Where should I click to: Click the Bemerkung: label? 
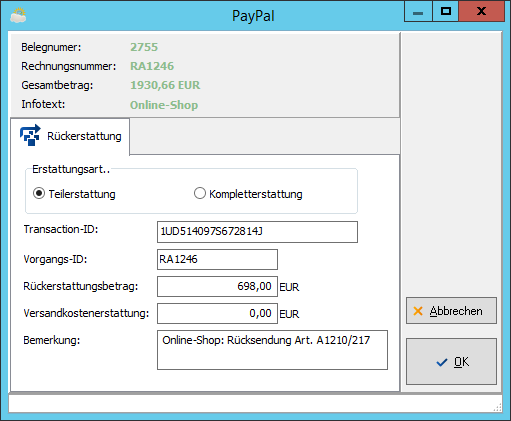coord(52,340)
